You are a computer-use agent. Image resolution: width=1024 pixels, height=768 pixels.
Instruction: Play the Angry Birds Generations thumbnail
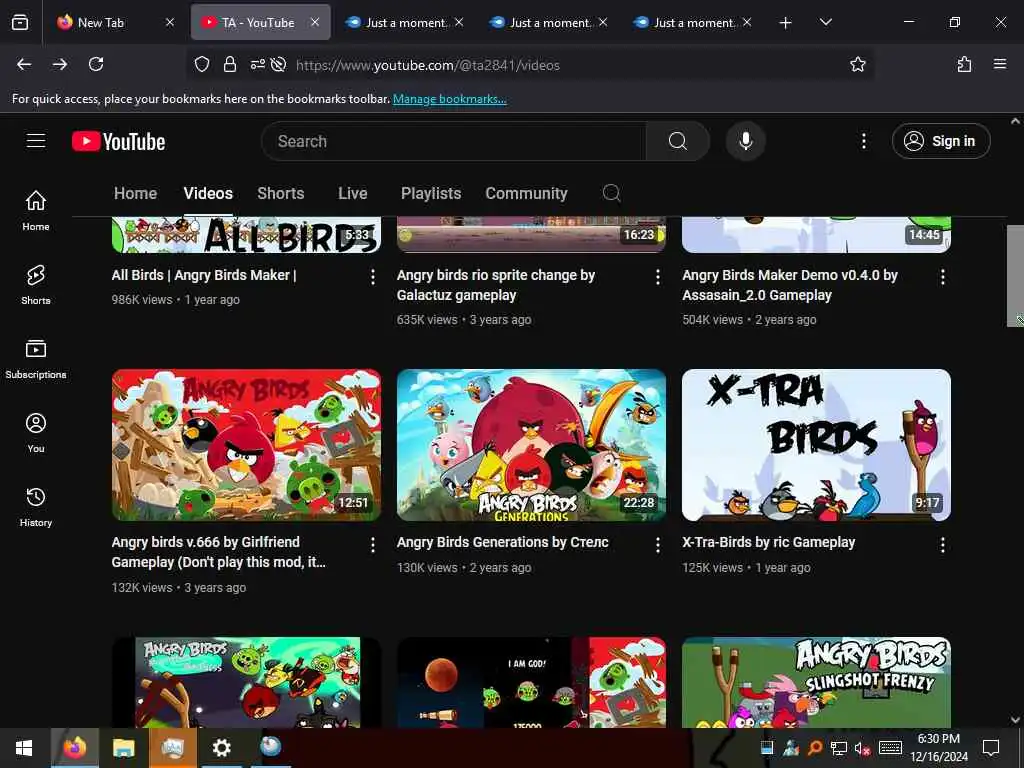tap(531, 445)
